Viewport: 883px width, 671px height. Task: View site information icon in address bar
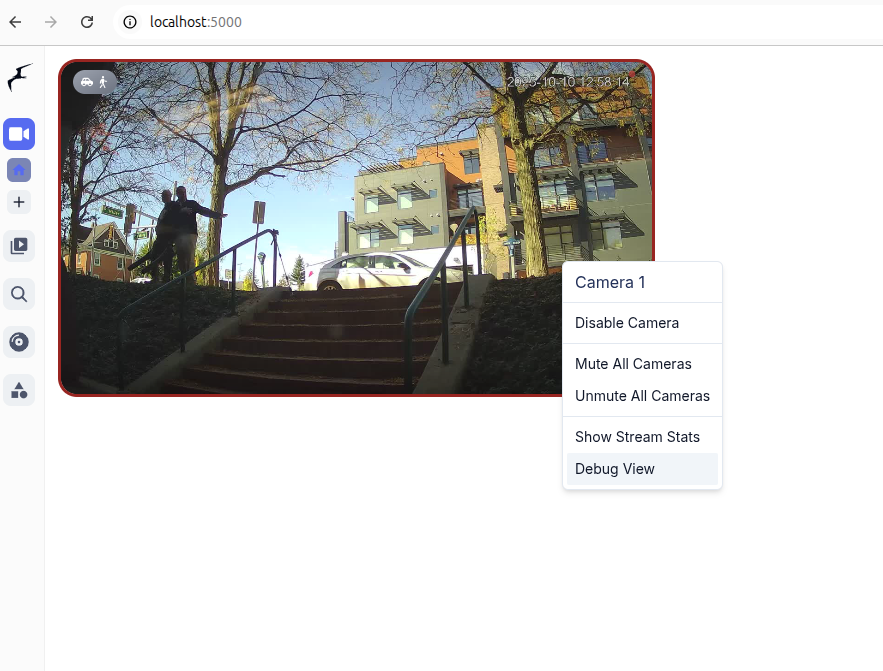(130, 22)
